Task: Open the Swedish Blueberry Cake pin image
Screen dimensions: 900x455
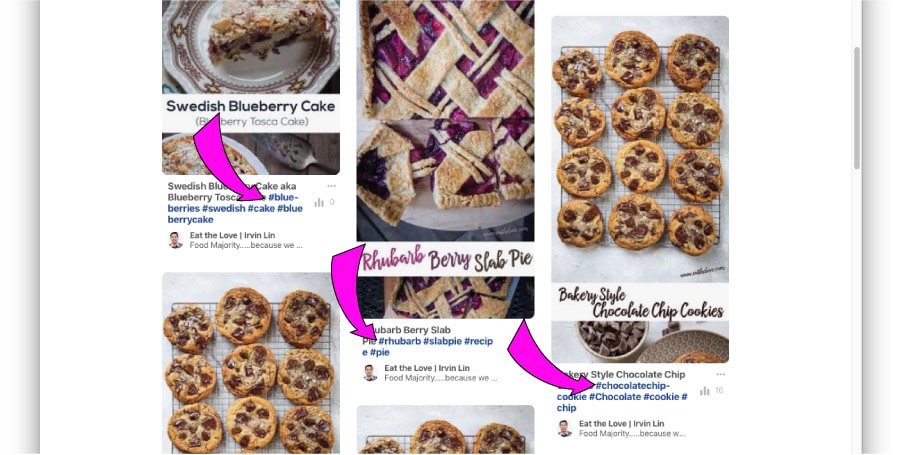Action: pyautogui.click(x=251, y=87)
